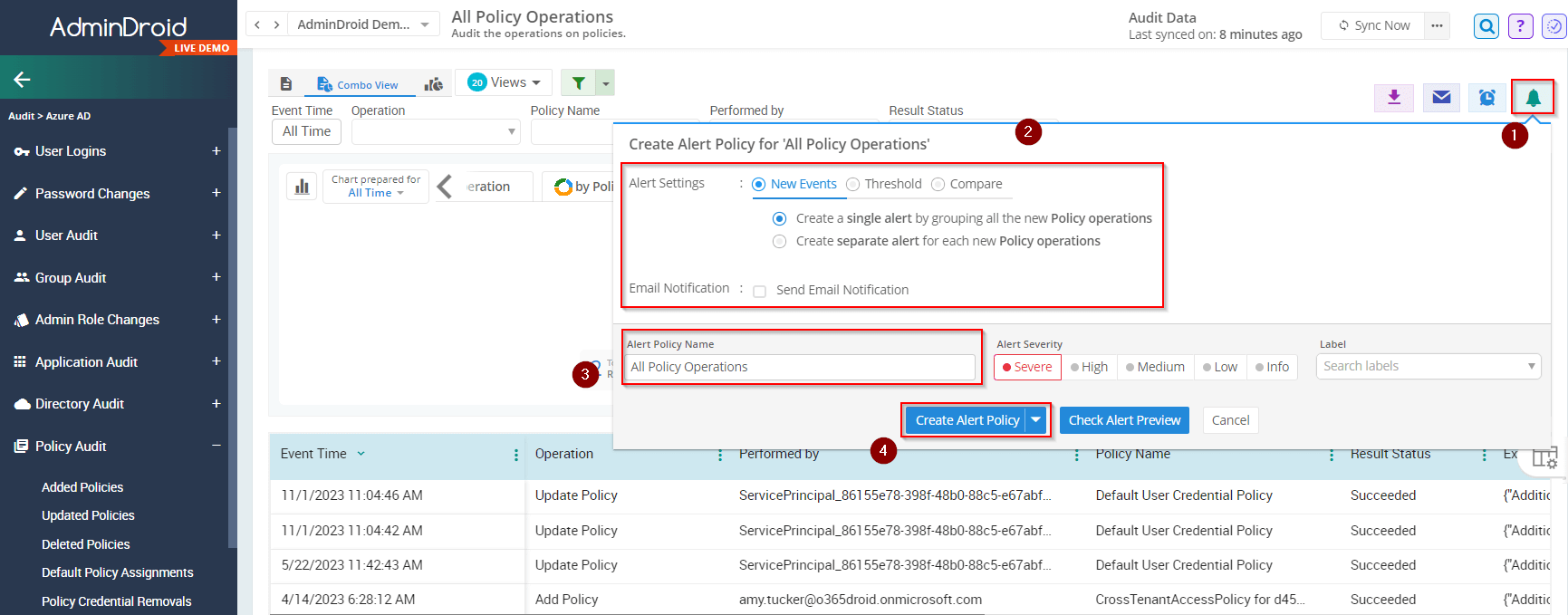Open the Search labels dropdown
Viewport: 1568px width, 615px height.
1428,367
